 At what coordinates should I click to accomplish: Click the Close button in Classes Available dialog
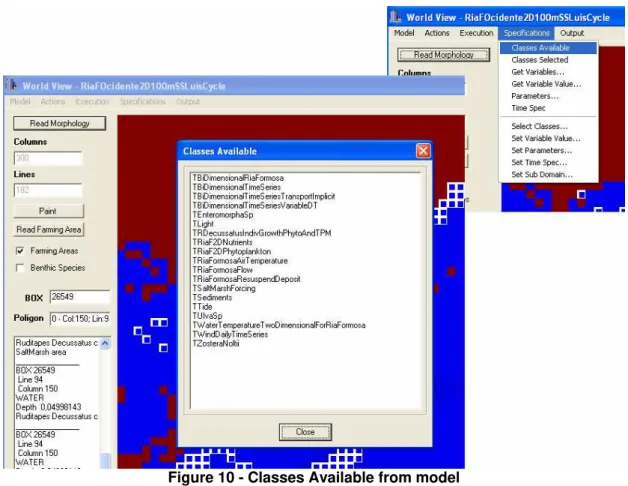coord(305,432)
